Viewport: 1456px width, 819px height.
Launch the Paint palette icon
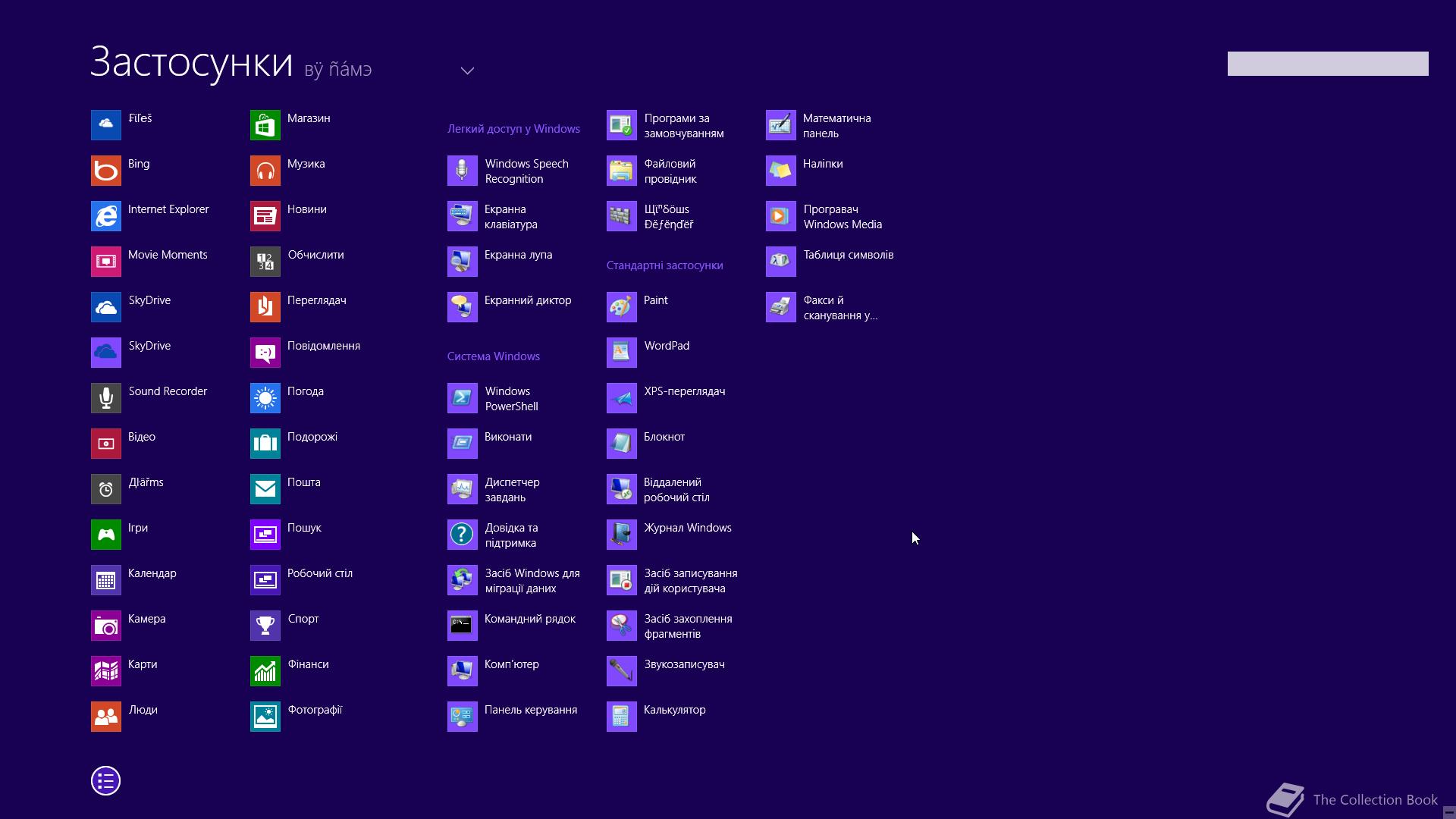tap(622, 307)
